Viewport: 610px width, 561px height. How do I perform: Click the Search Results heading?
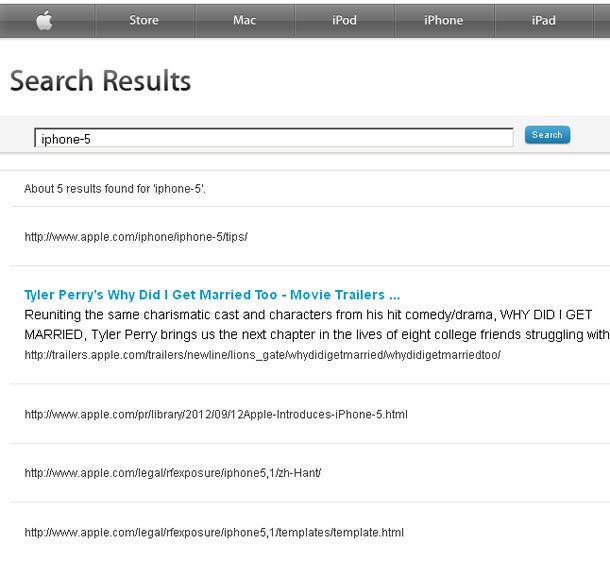100,81
